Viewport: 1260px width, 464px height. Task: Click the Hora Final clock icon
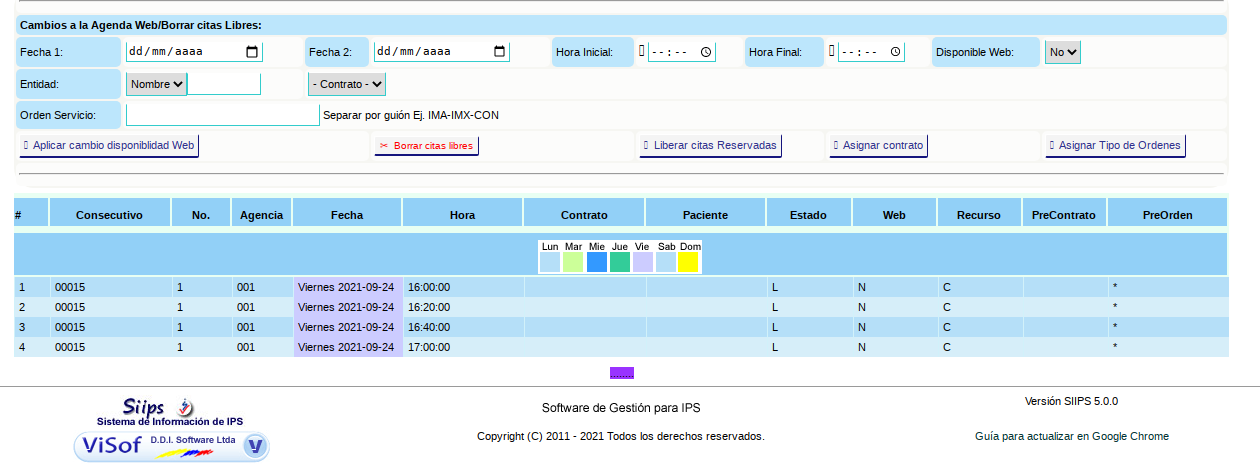coord(895,52)
